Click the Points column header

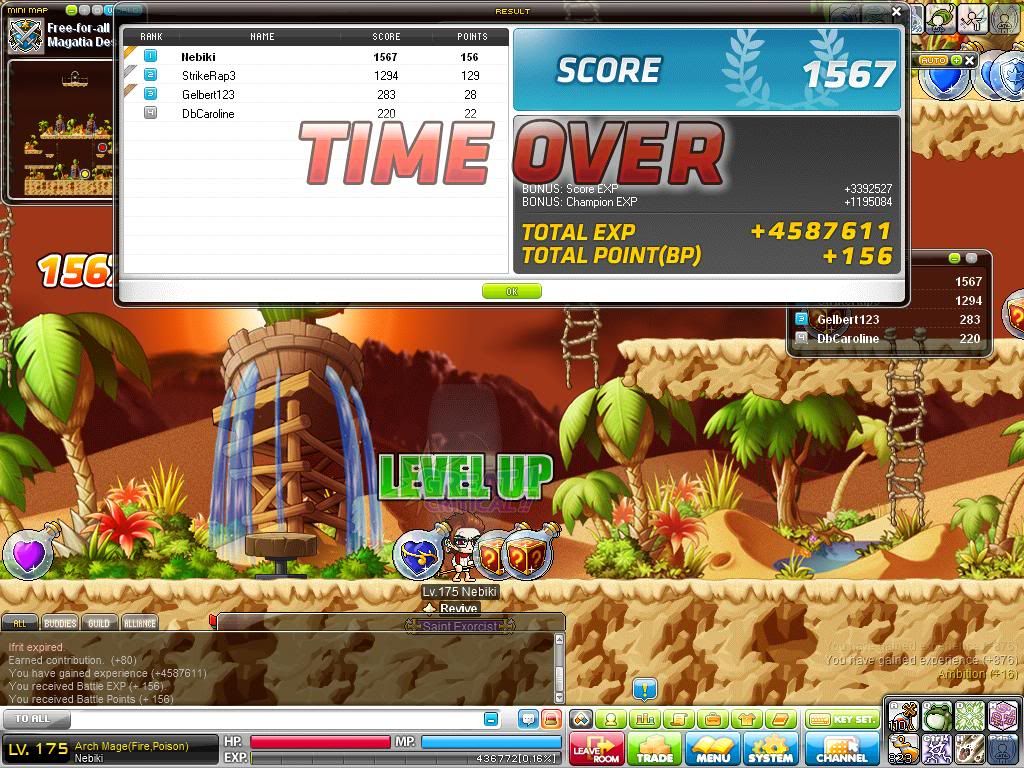(472, 37)
